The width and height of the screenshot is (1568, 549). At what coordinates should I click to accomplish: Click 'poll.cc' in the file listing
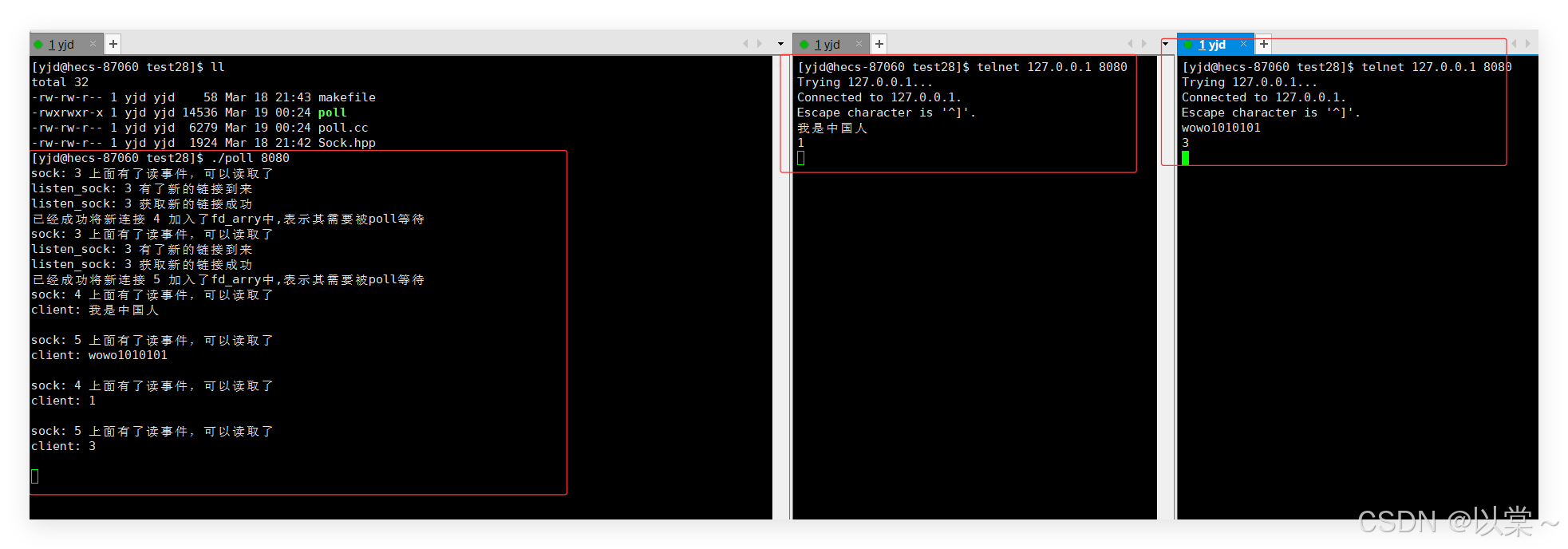(x=343, y=128)
